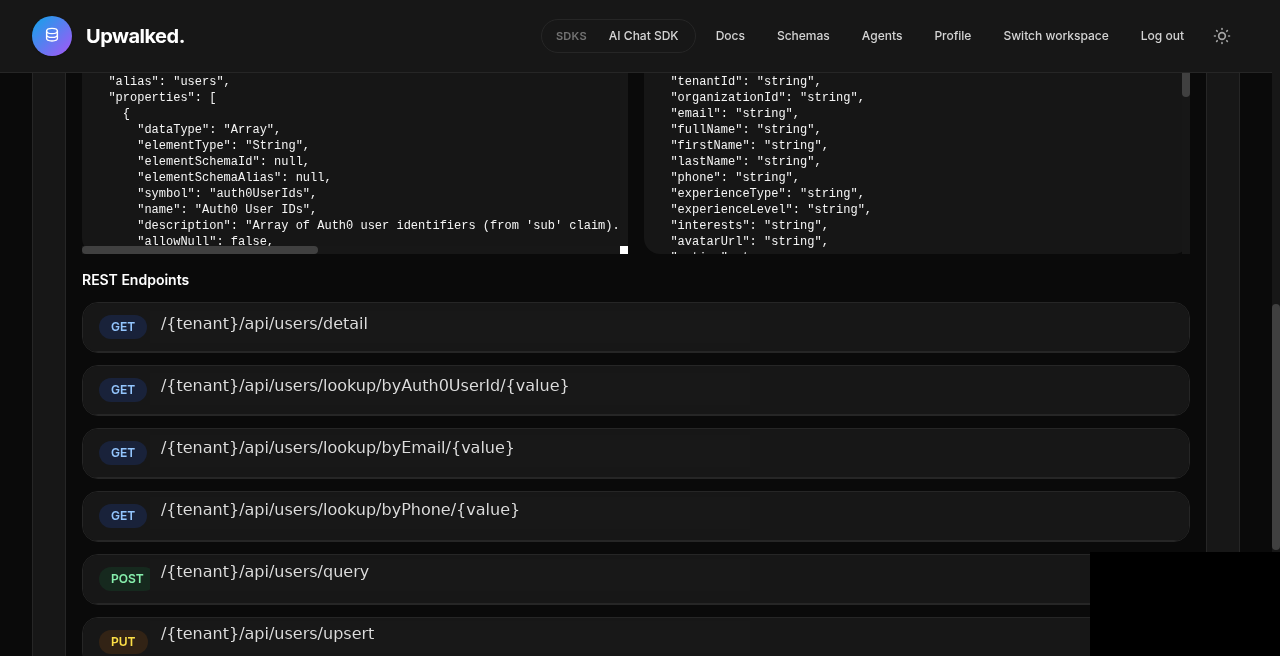Click Switch workspace
This screenshot has height=656, width=1280.
tap(1056, 36)
